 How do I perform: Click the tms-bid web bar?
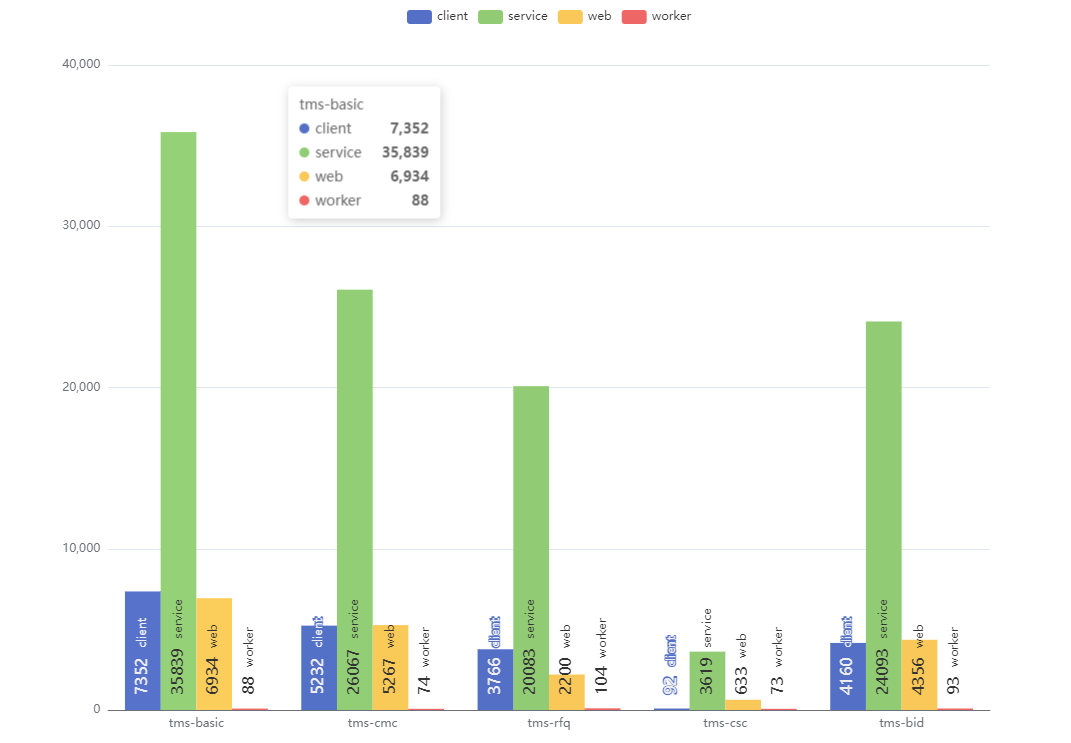coord(919,675)
